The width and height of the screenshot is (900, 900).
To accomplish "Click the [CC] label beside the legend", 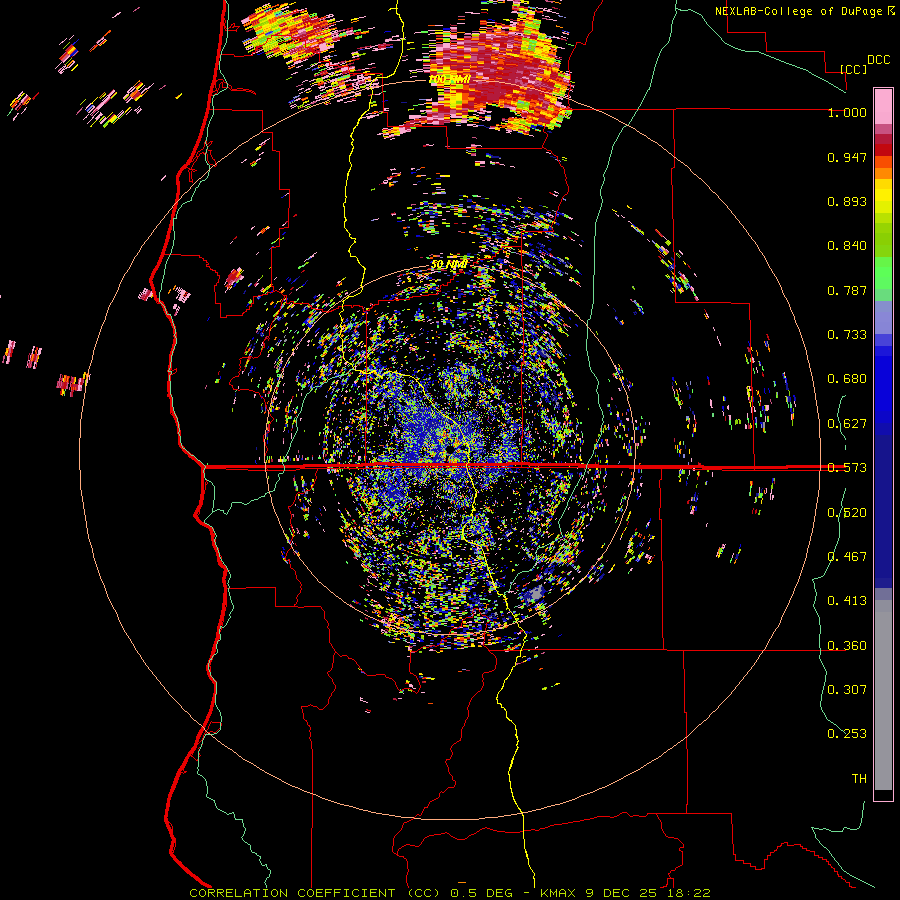I will (853, 69).
